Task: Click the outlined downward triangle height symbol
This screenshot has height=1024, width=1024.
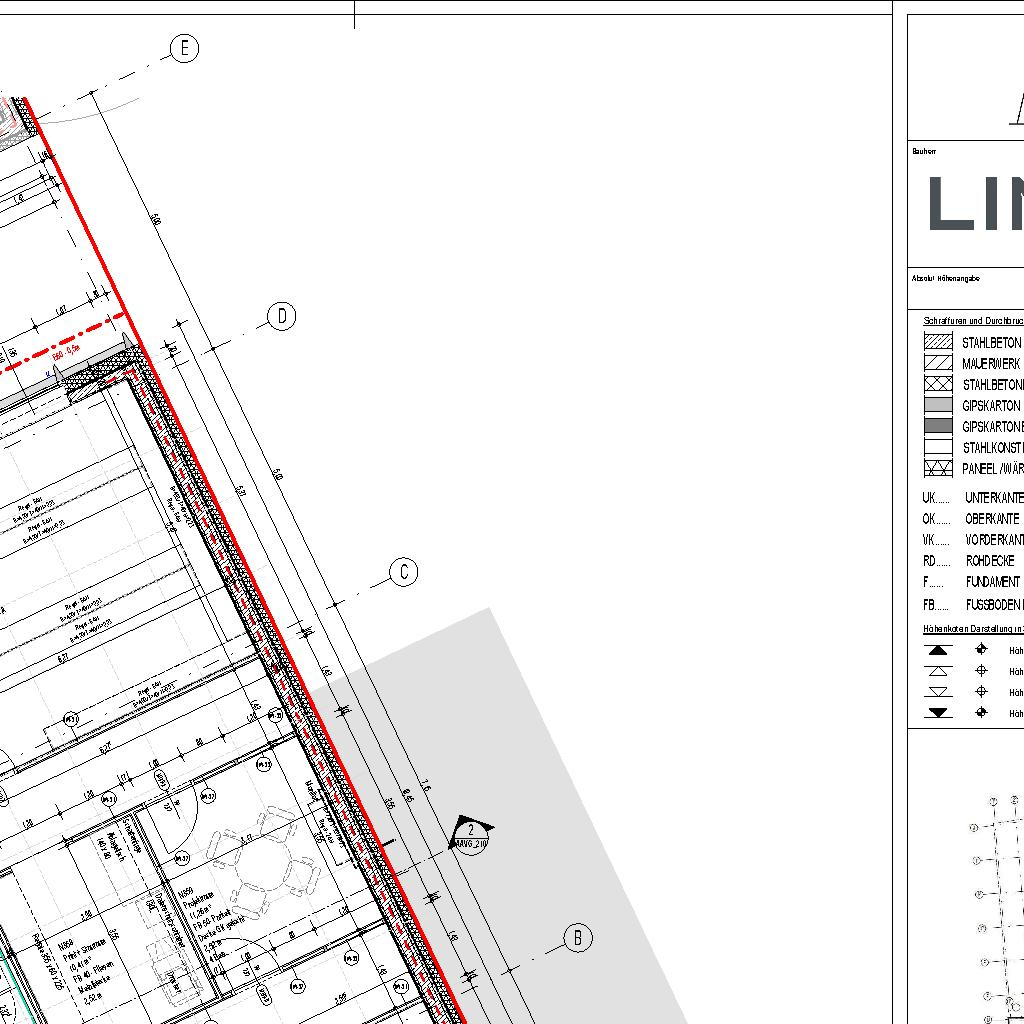Action: coord(938,692)
